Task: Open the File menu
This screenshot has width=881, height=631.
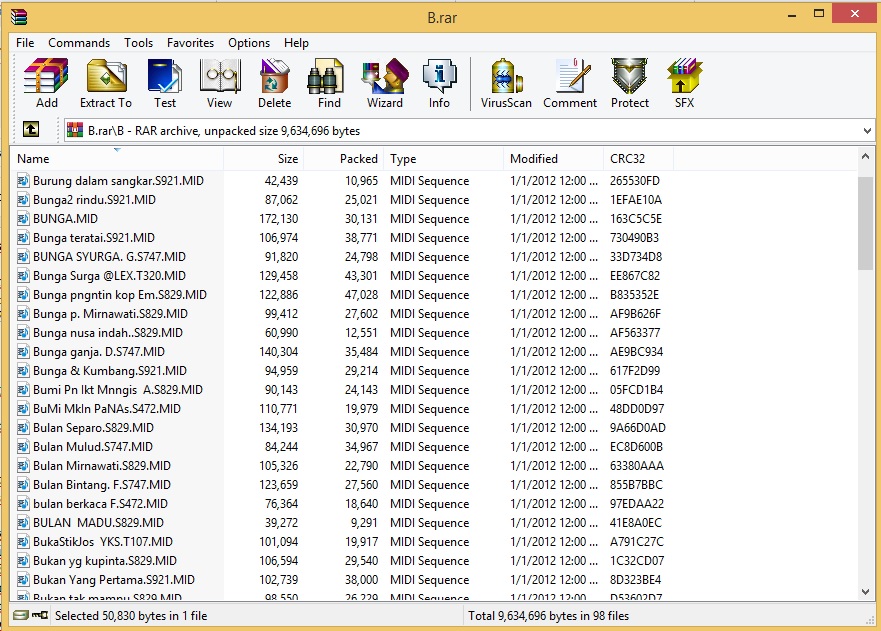Action: 25,43
